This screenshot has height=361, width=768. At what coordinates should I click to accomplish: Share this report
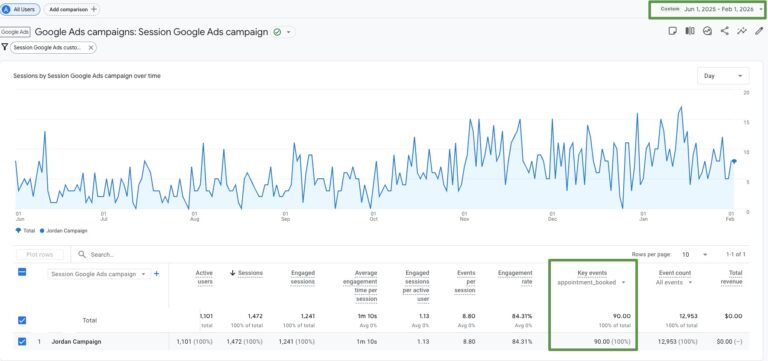[724, 31]
